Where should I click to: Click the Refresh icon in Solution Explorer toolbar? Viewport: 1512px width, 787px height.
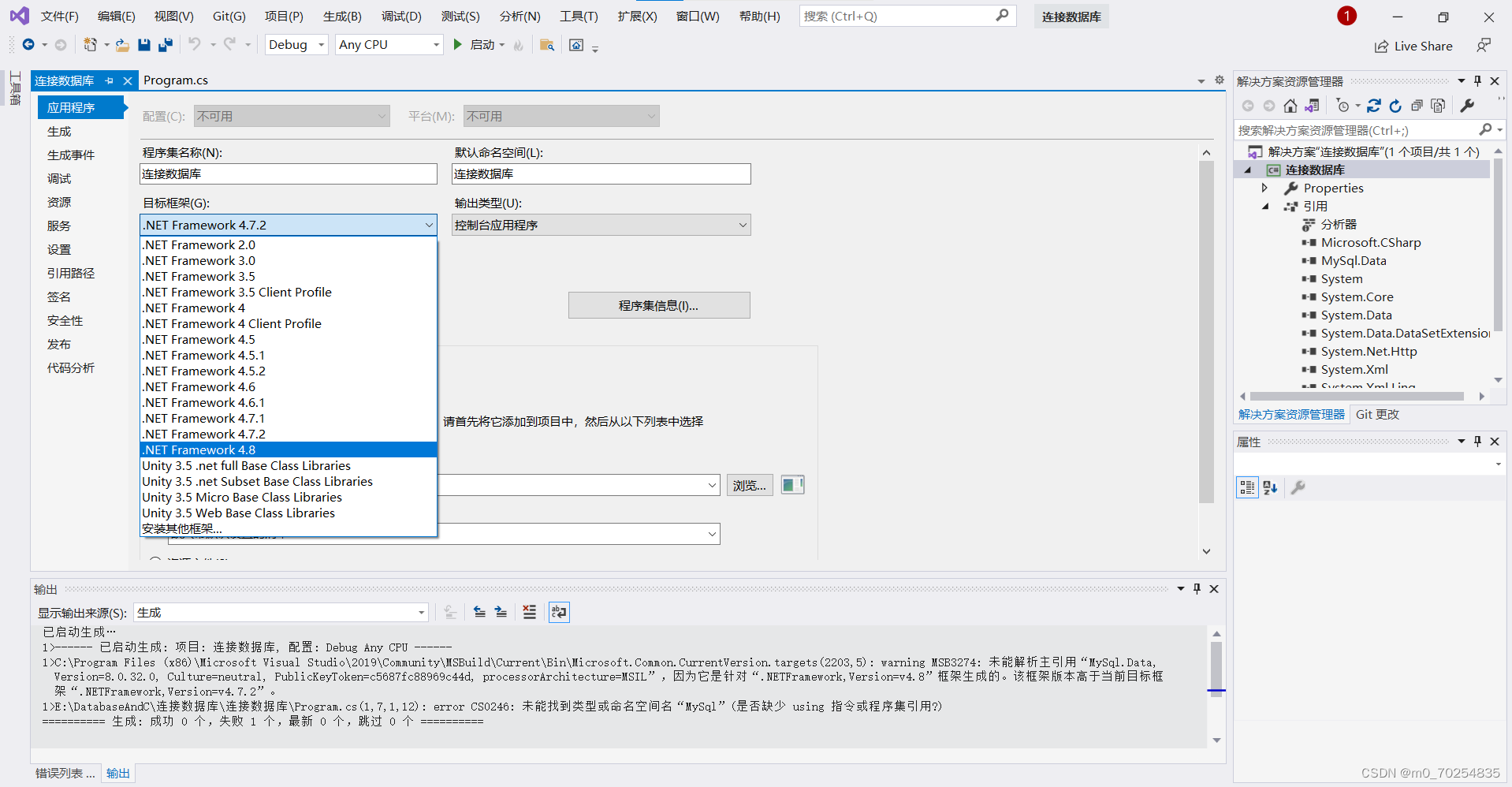click(x=1395, y=105)
